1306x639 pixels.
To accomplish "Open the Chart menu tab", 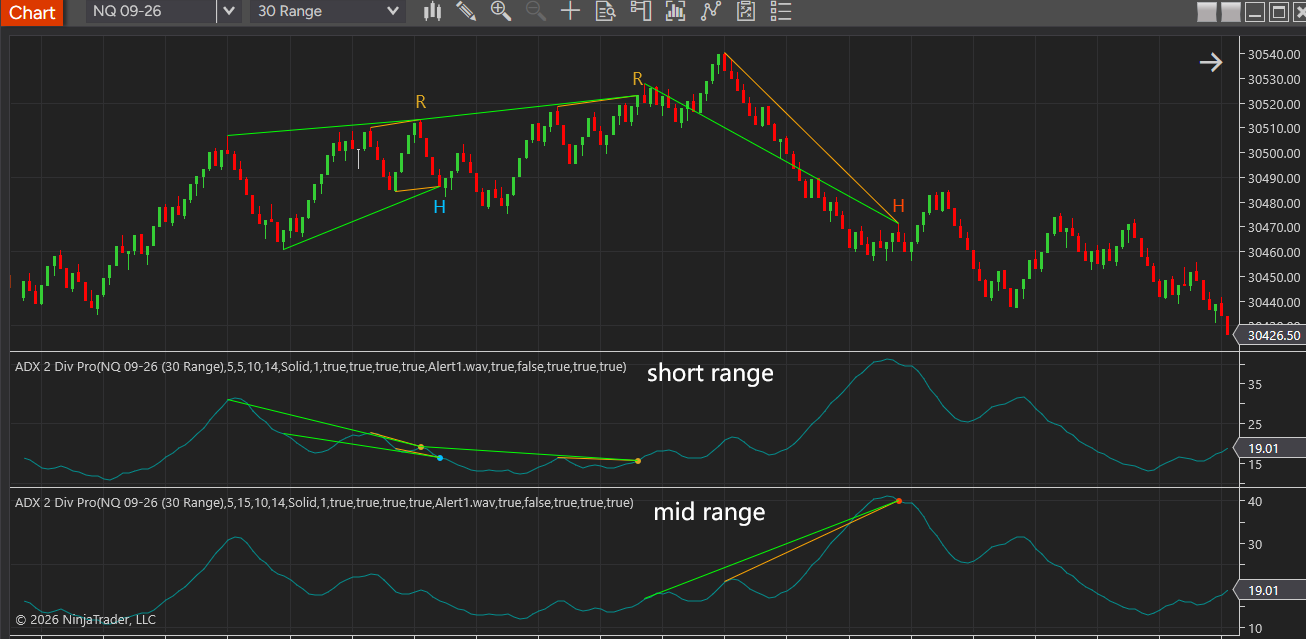I will [x=32, y=12].
